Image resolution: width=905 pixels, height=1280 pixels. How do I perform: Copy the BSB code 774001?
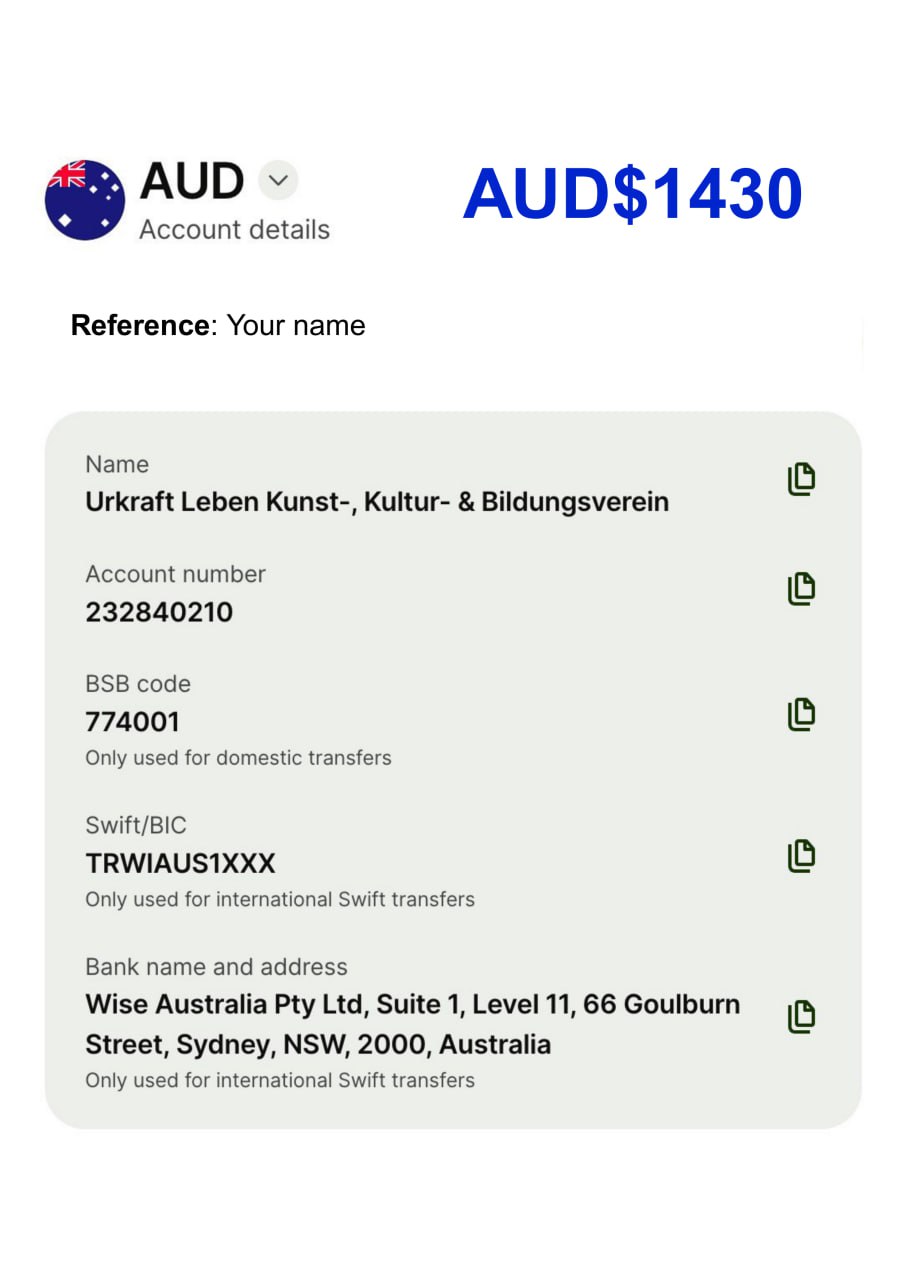point(800,714)
